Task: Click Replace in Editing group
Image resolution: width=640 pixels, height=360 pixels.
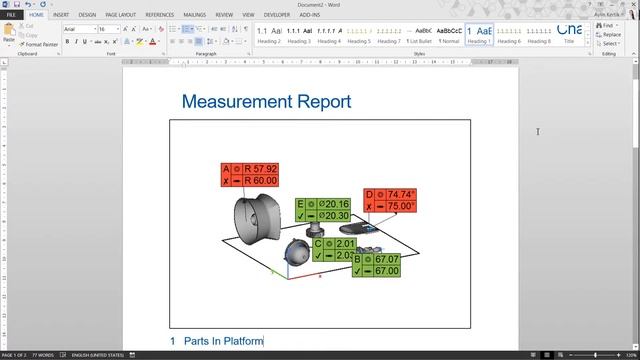Action: [609, 35]
